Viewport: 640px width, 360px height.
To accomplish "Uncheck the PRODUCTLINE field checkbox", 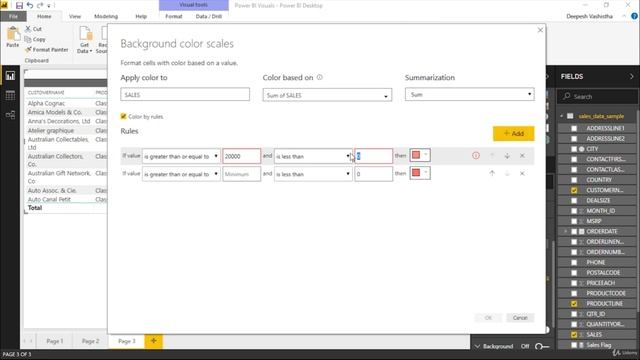I will coord(574,304).
